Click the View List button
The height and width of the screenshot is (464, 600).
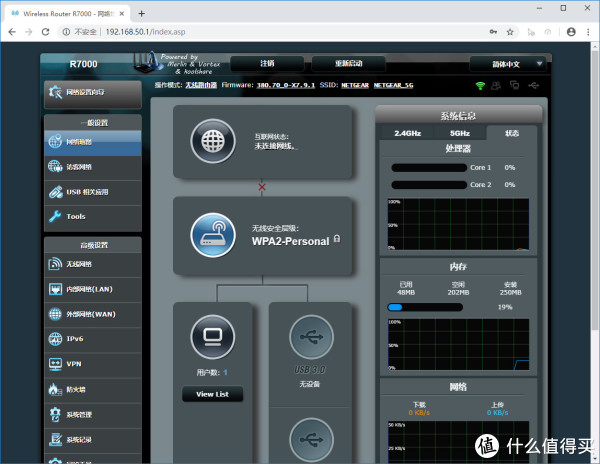point(212,394)
